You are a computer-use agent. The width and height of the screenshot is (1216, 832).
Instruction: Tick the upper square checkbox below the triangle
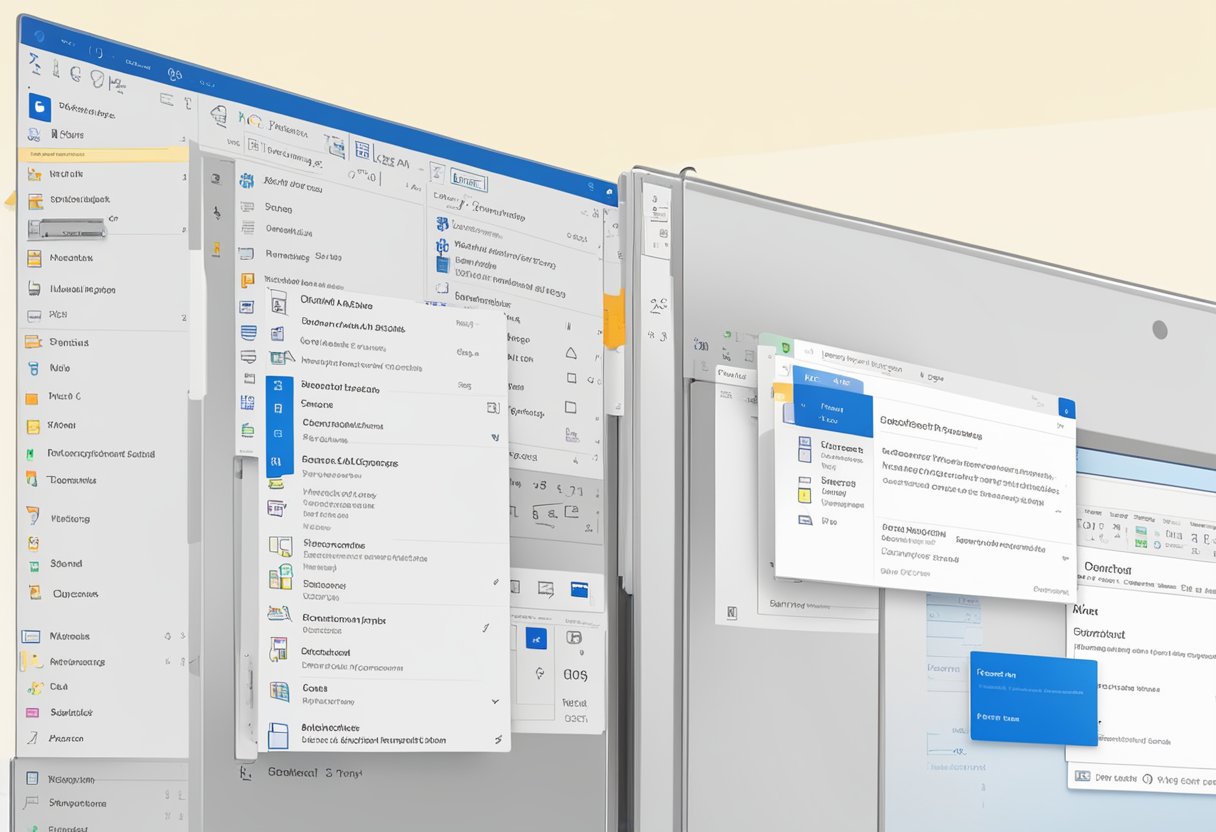(x=570, y=379)
